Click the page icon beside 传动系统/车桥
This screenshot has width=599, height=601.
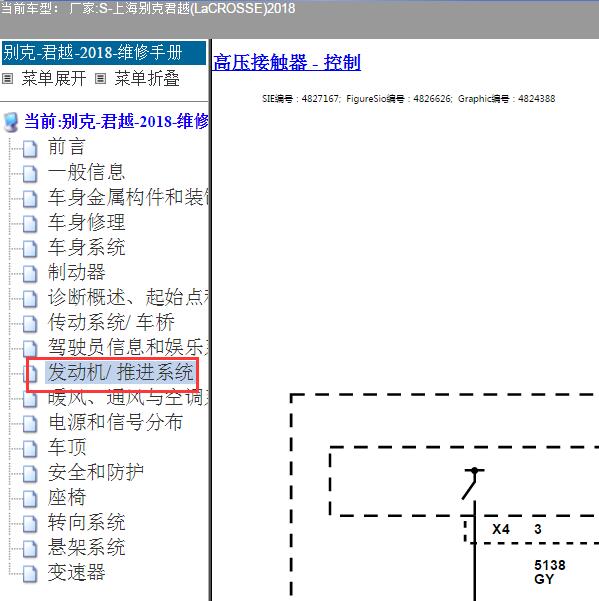[30, 324]
